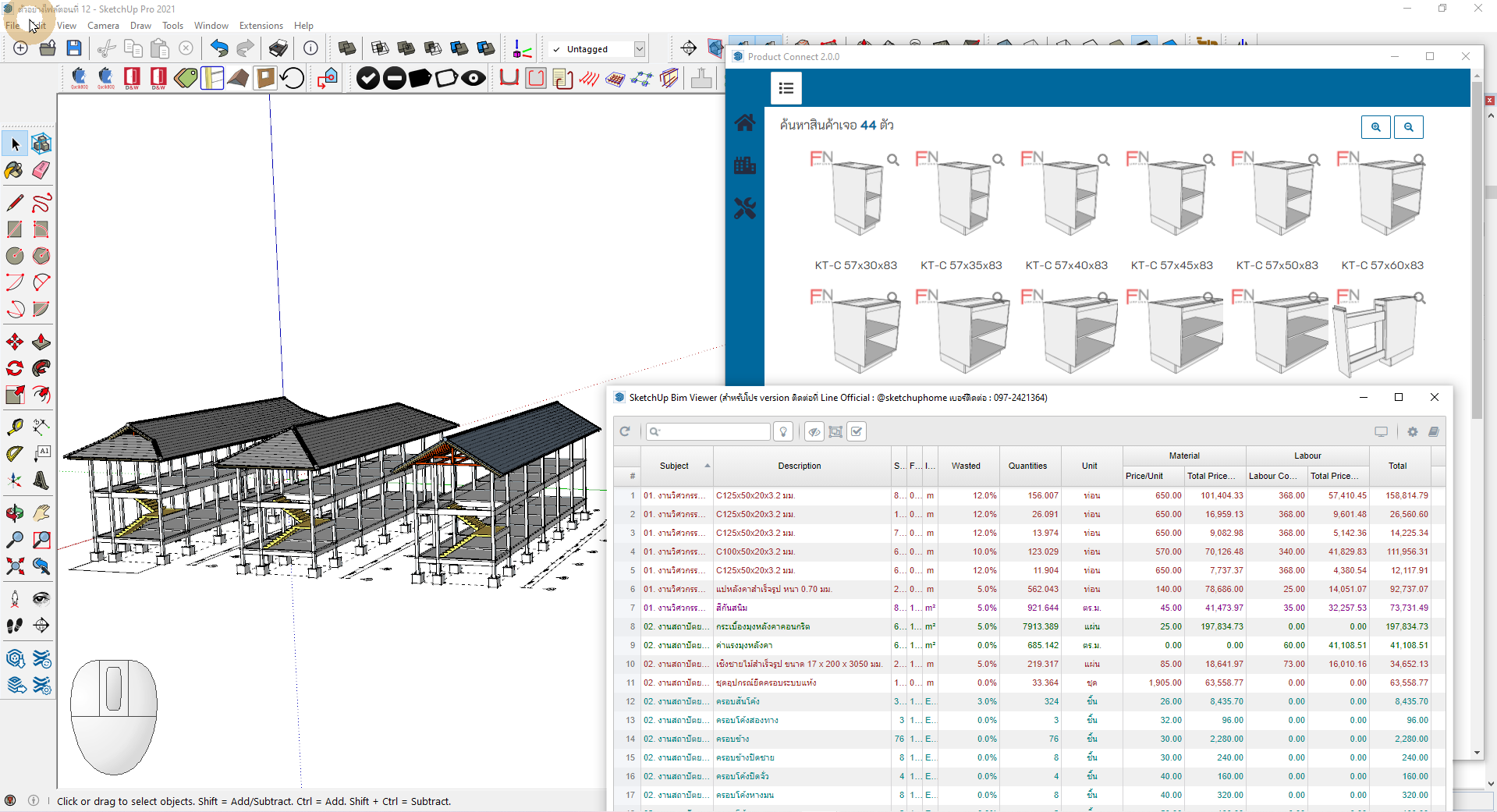
Task: Select the Move tool
Action: (x=14, y=342)
